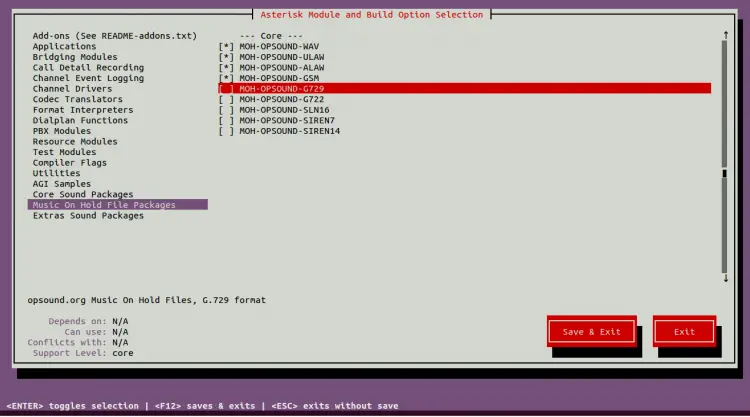Select Channel Event Logging category
This screenshot has width=750, height=417.
tap(88, 78)
